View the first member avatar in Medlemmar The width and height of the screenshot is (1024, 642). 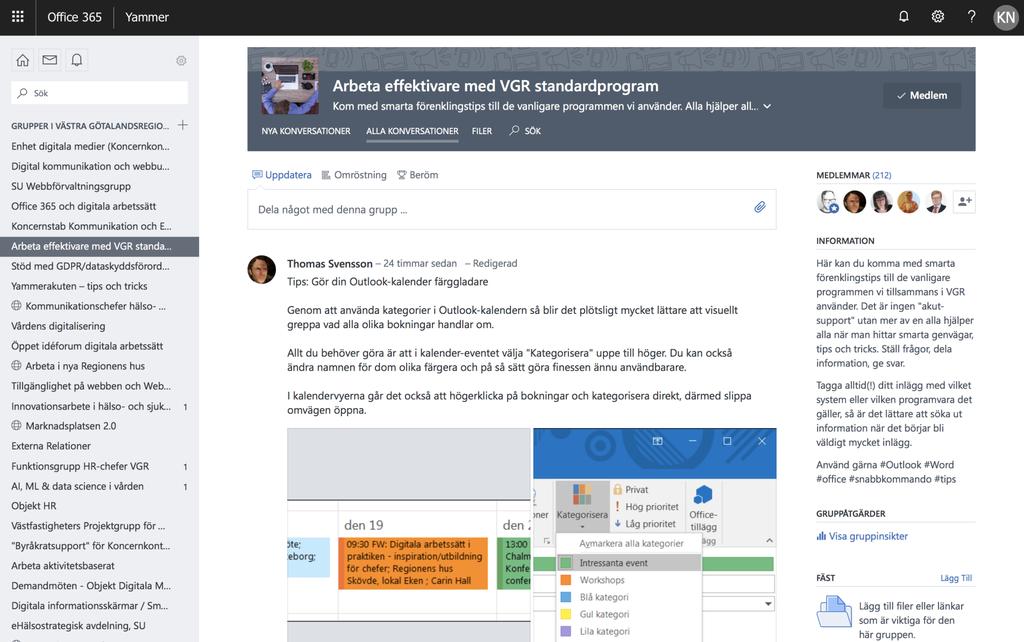[x=827, y=202]
